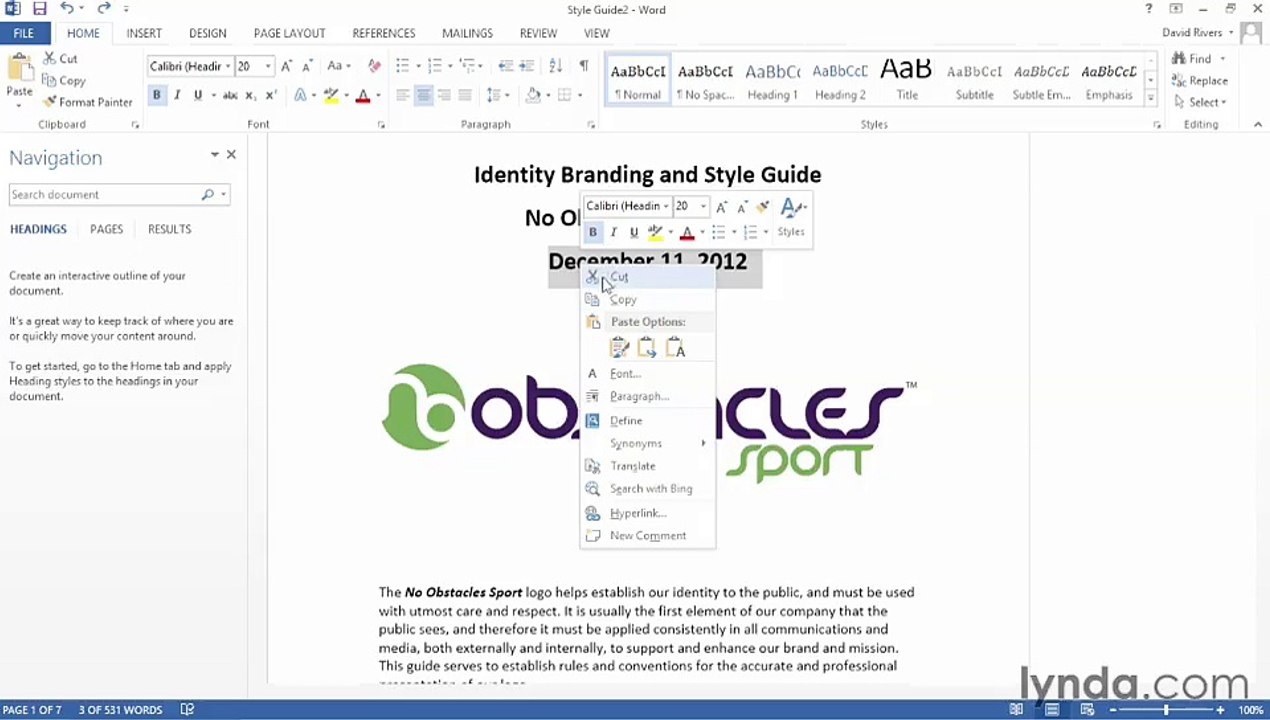Click the Keep Text Only paste option
Viewport: 1270px width, 720px height.
pyautogui.click(x=676, y=348)
